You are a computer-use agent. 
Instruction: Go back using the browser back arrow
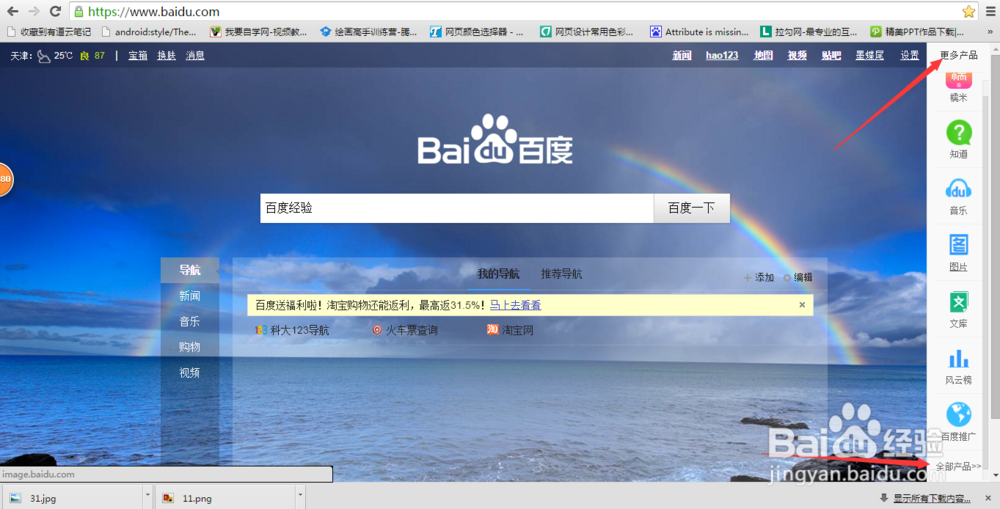pos(12,11)
